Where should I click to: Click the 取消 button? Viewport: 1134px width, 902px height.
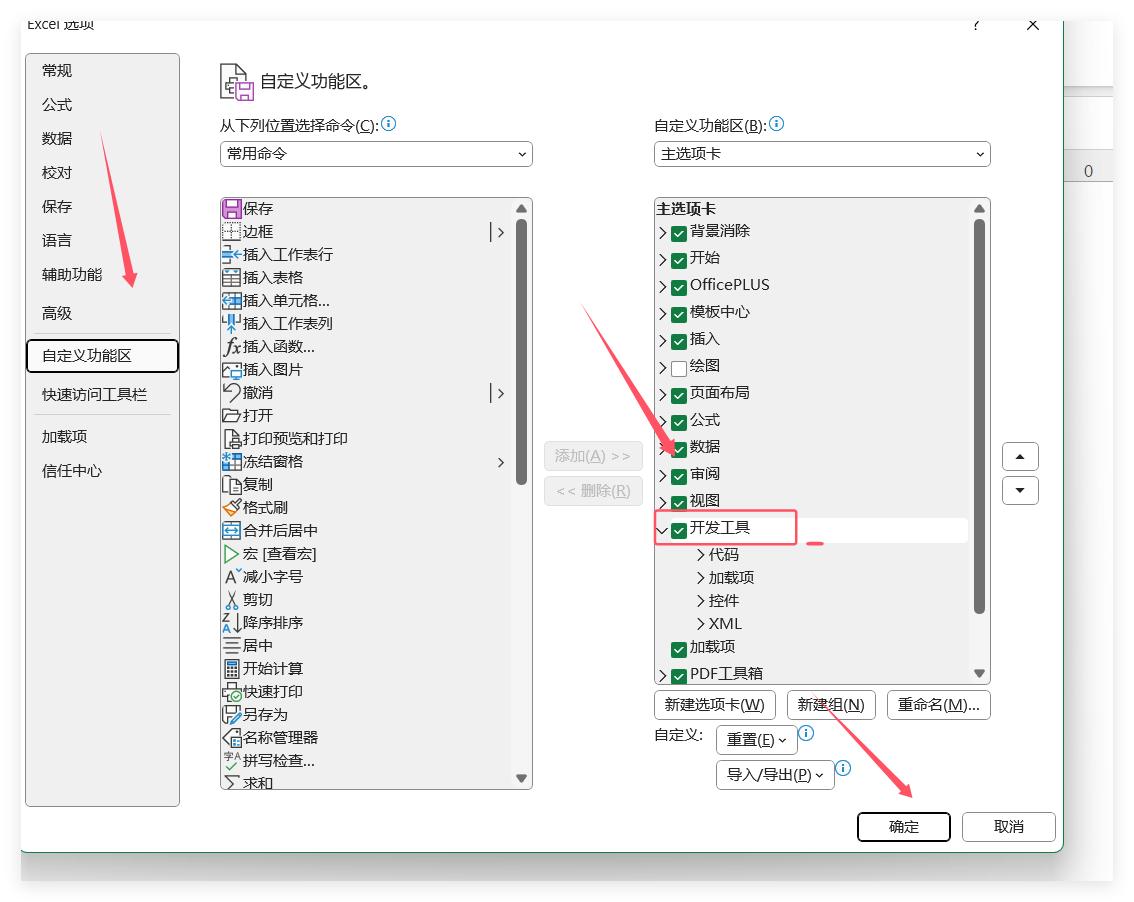[1008, 827]
